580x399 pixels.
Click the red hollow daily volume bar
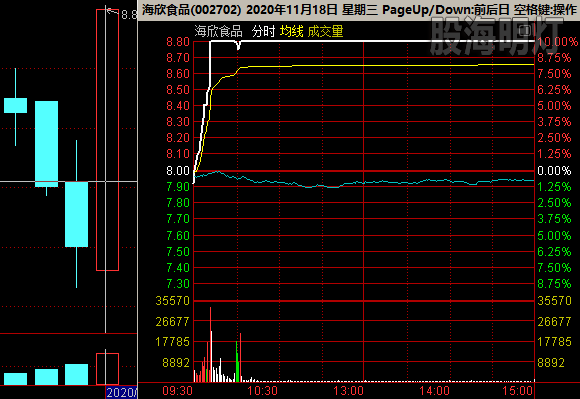(107, 369)
